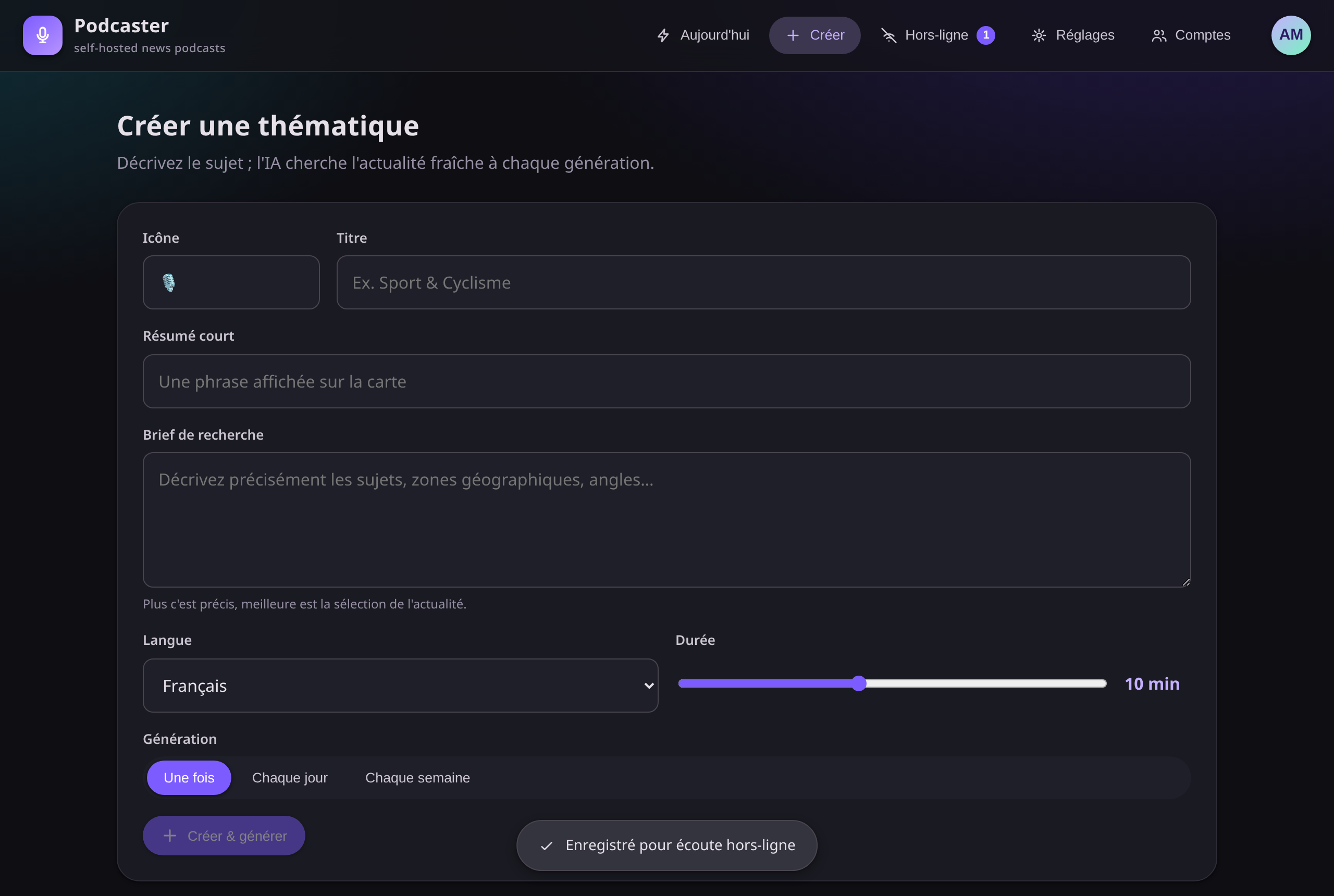The width and height of the screenshot is (1334, 896).
Task: Click the gear icon beside Réglages
Action: [x=1039, y=35]
